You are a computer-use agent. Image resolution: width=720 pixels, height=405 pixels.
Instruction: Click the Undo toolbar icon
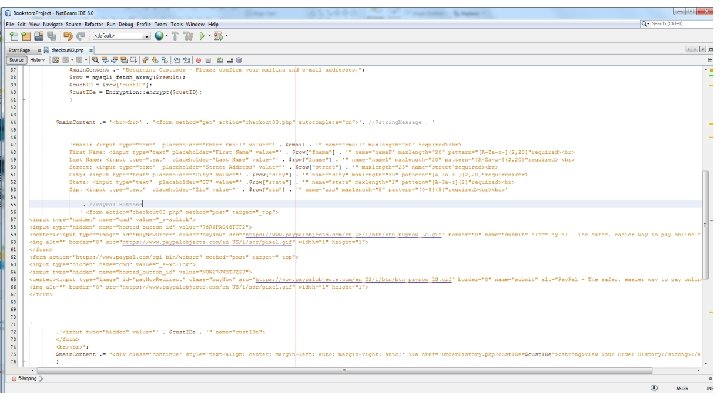68,36
